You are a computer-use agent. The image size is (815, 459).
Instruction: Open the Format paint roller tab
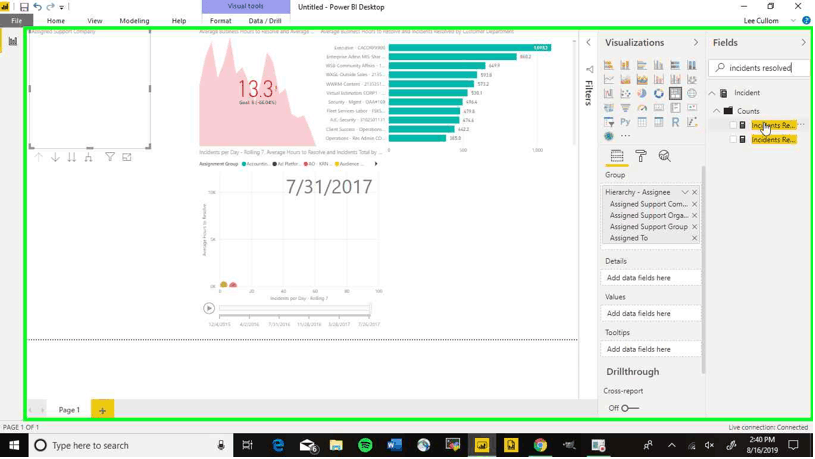tap(641, 156)
